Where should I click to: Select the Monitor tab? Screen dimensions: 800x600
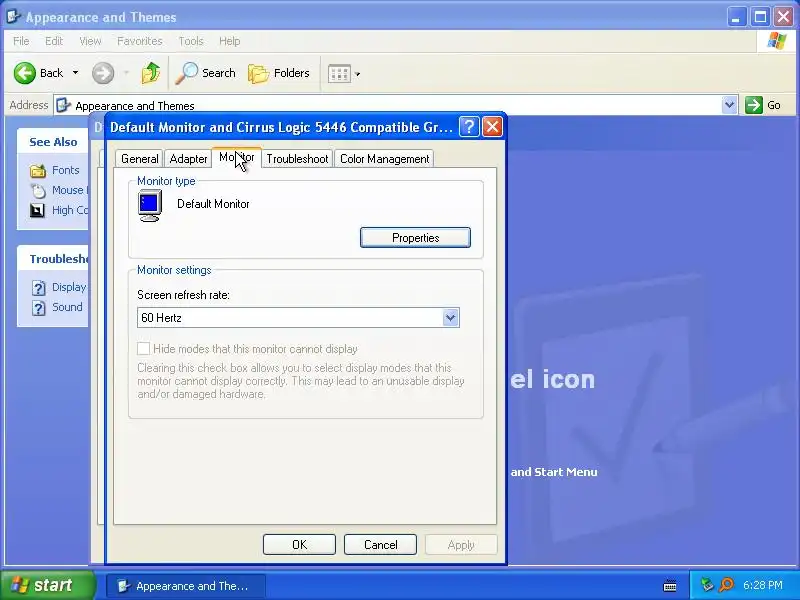point(237,157)
